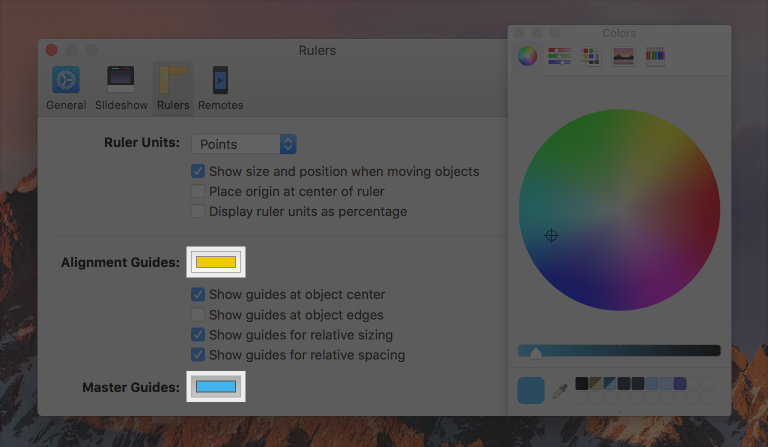Select the Color Wheel mode in Colors window
The height and width of the screenshot is (447, 768).
click(x=528, y=56)
